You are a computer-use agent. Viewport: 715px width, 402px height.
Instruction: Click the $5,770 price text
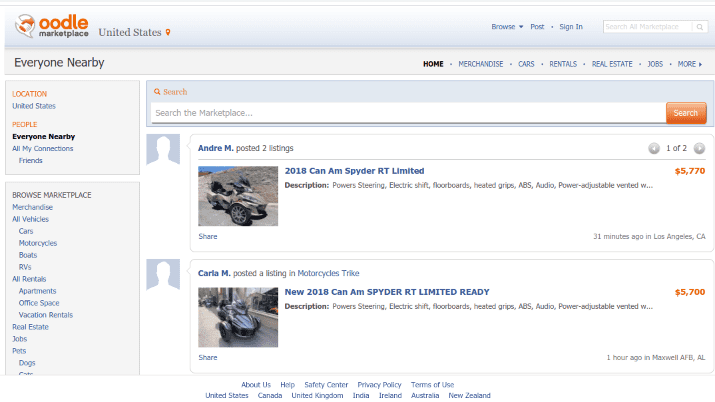pos(690,171)
